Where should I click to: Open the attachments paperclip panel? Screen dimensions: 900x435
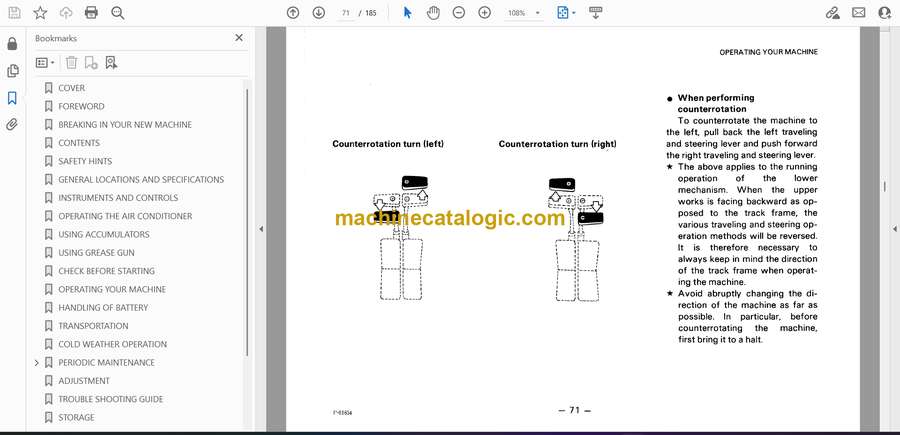tap(12, 125)
